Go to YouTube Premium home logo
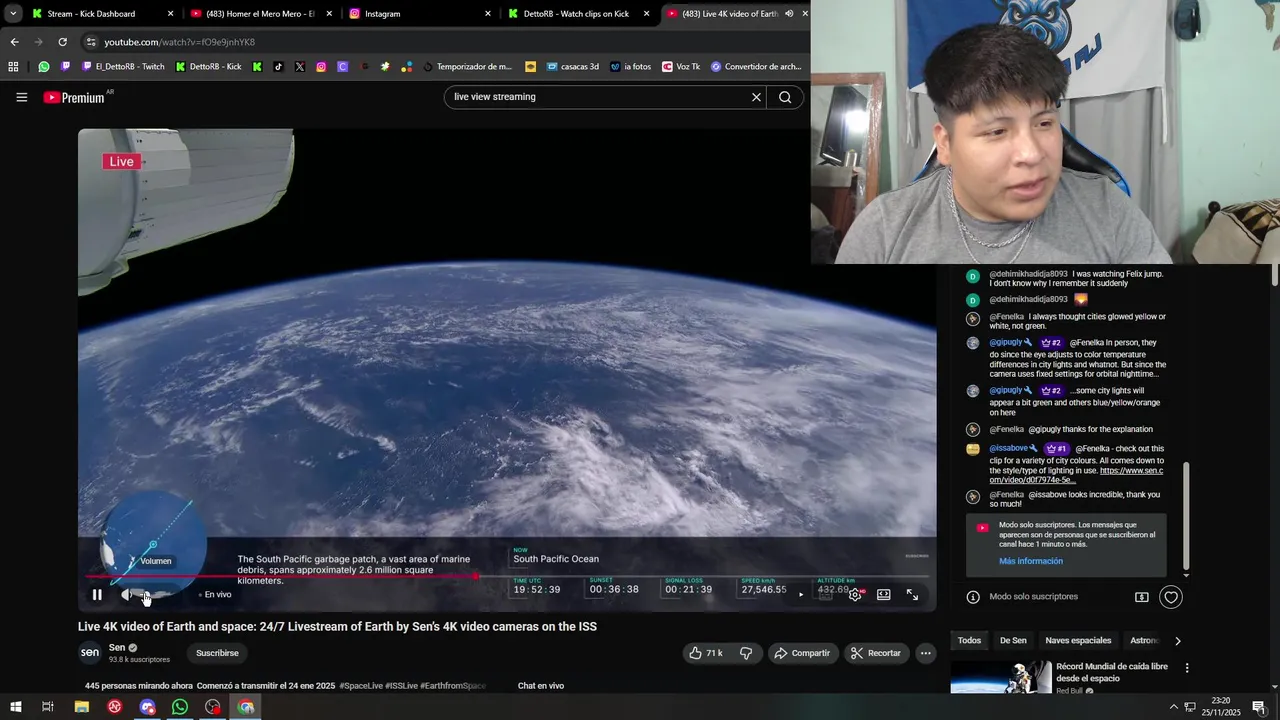Screen dimensions: 1280x720 (74, 97)
